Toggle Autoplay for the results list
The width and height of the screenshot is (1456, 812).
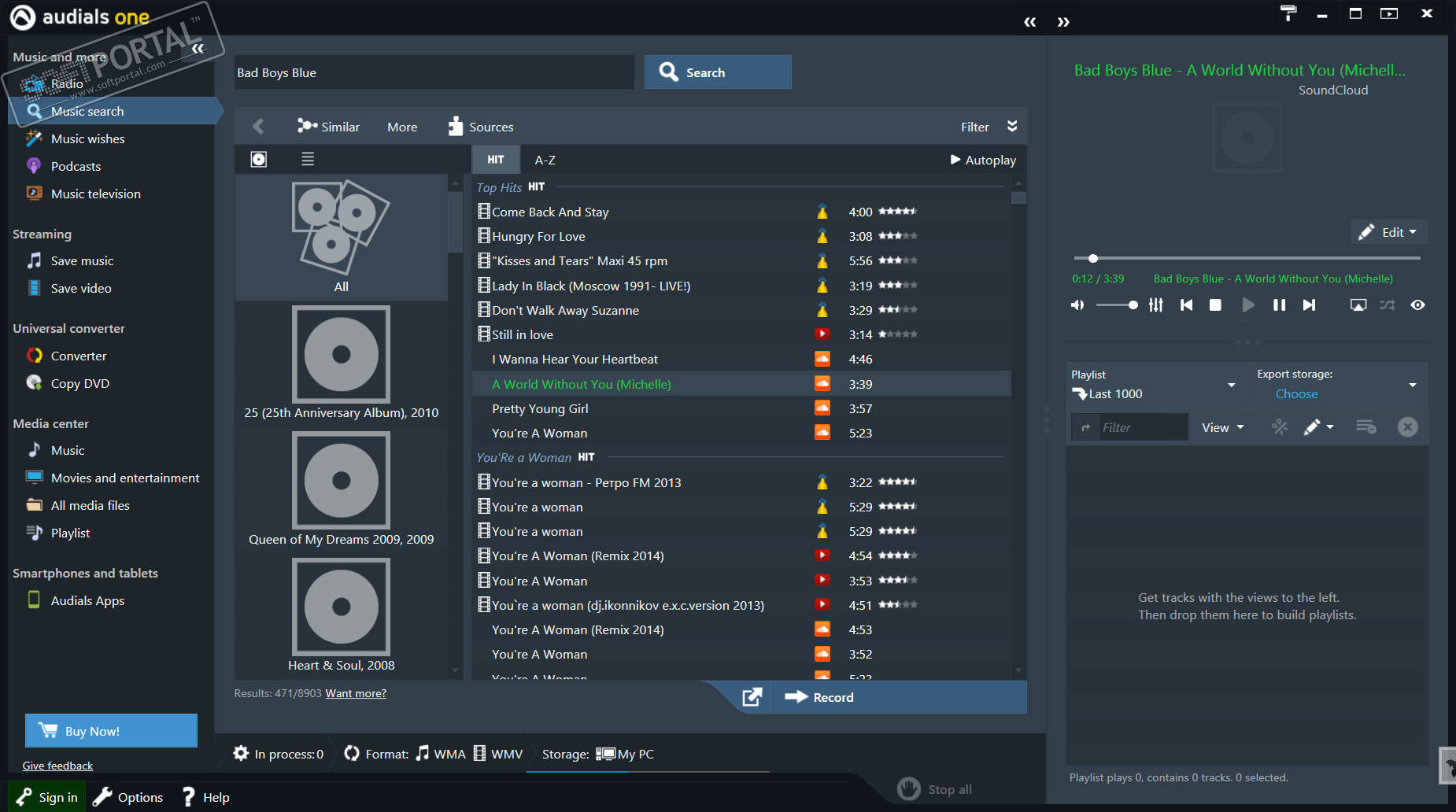[x=983, y=160]
